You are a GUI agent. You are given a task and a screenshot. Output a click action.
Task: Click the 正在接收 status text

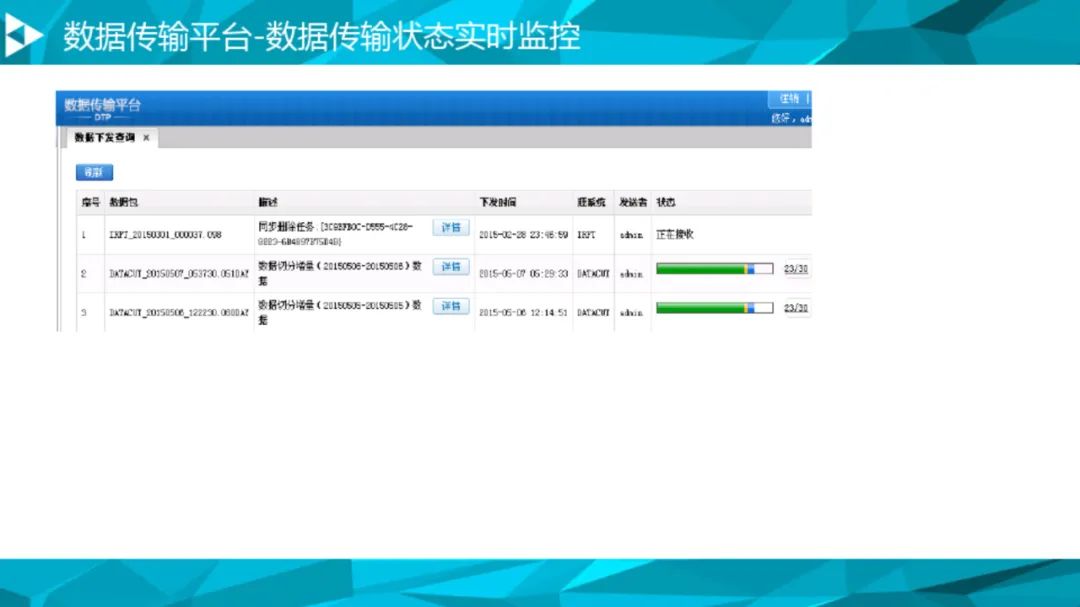675,235
